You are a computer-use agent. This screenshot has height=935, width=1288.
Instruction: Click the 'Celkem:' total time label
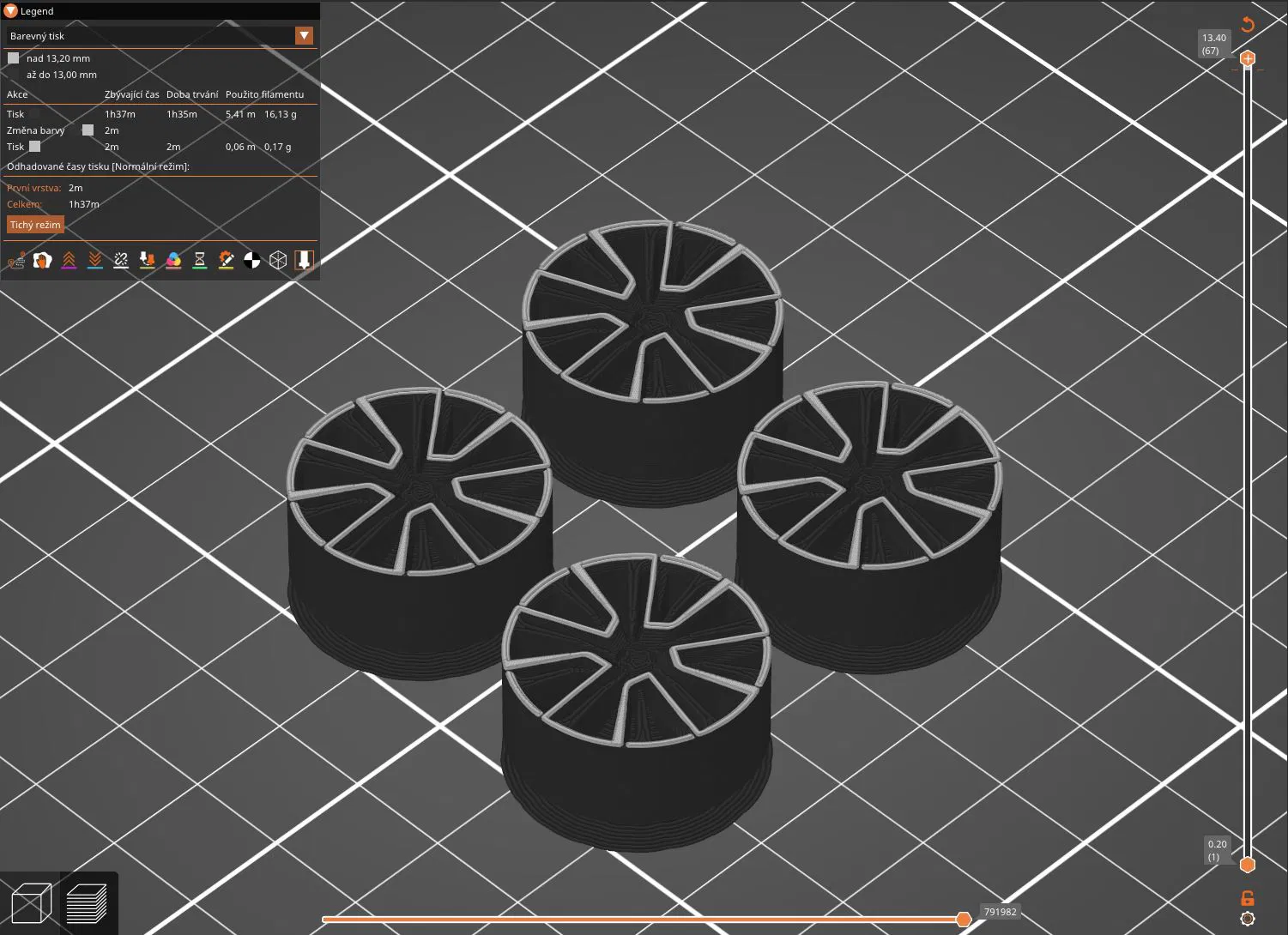coord(24,204)
